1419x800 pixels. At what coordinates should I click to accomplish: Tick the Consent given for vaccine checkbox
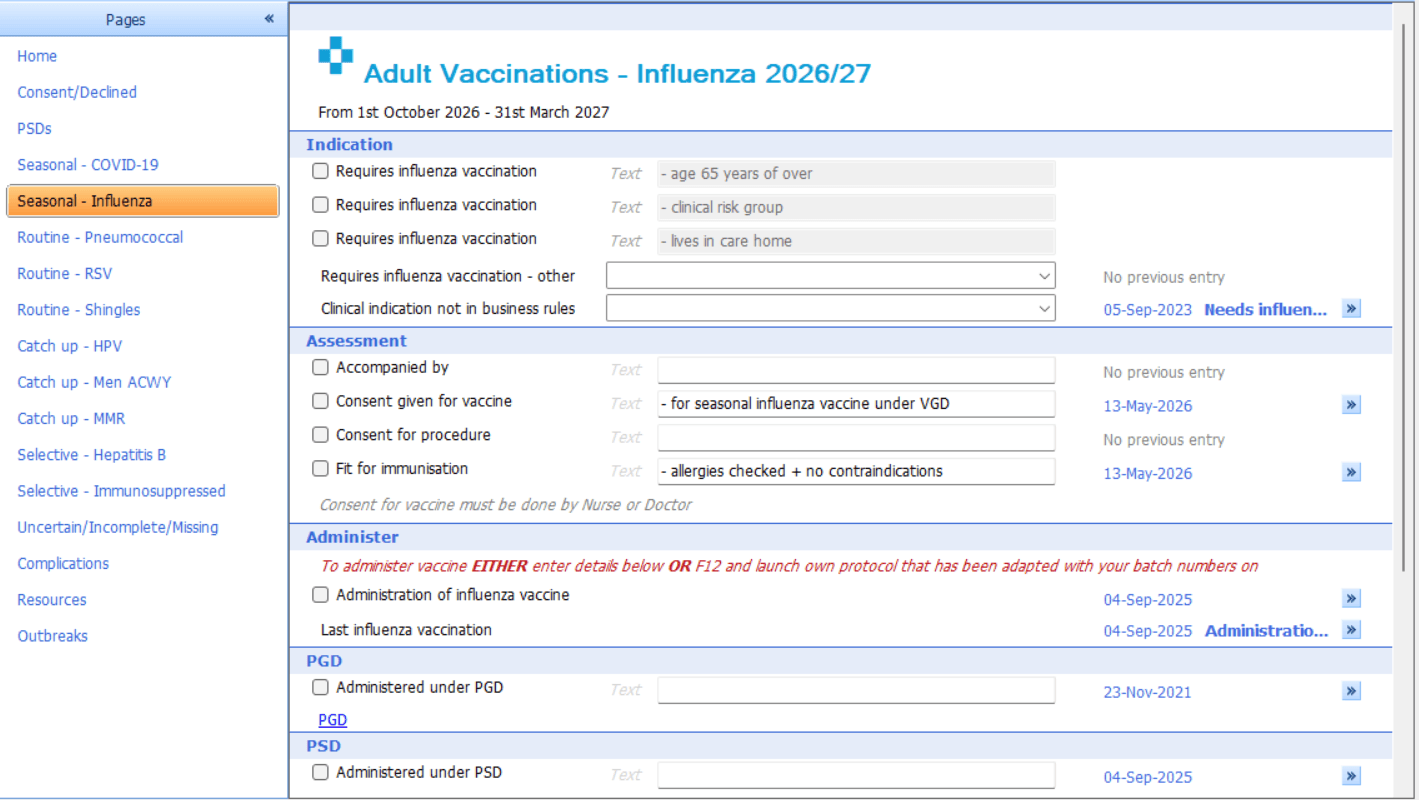click(x=320, y=401)
